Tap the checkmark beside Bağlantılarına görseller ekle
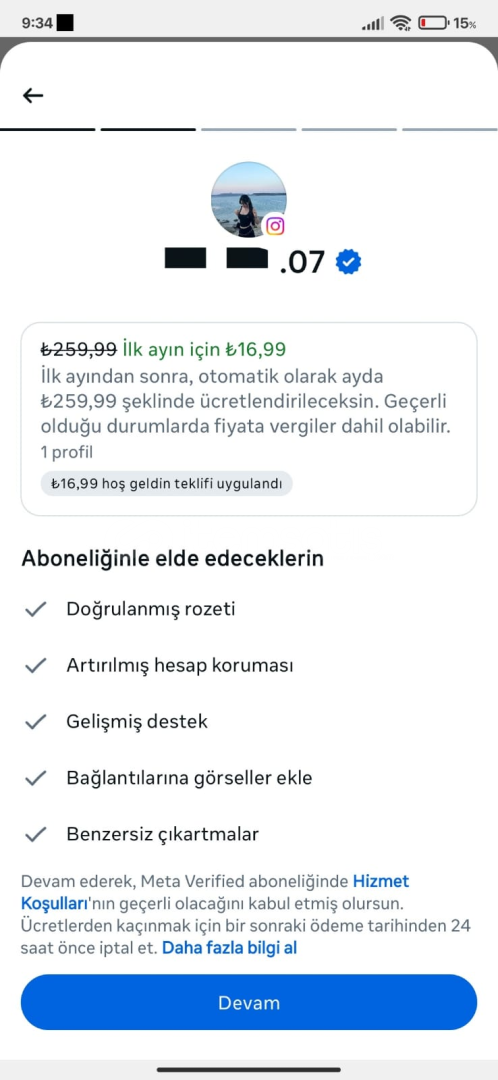 (x=35, y=778)
